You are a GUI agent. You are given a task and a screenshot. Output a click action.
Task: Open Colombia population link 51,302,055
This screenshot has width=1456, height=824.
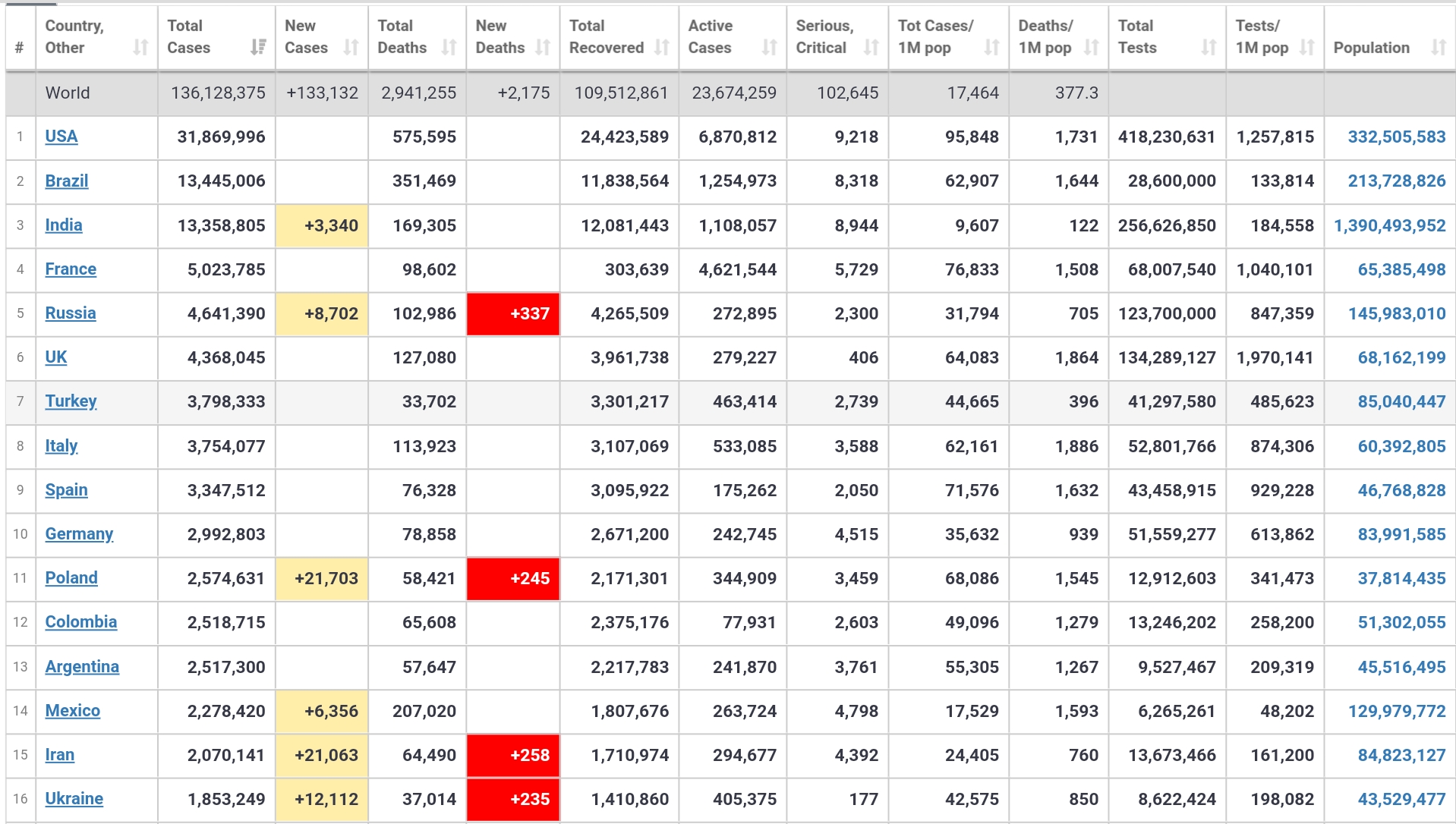(1402, 622)
